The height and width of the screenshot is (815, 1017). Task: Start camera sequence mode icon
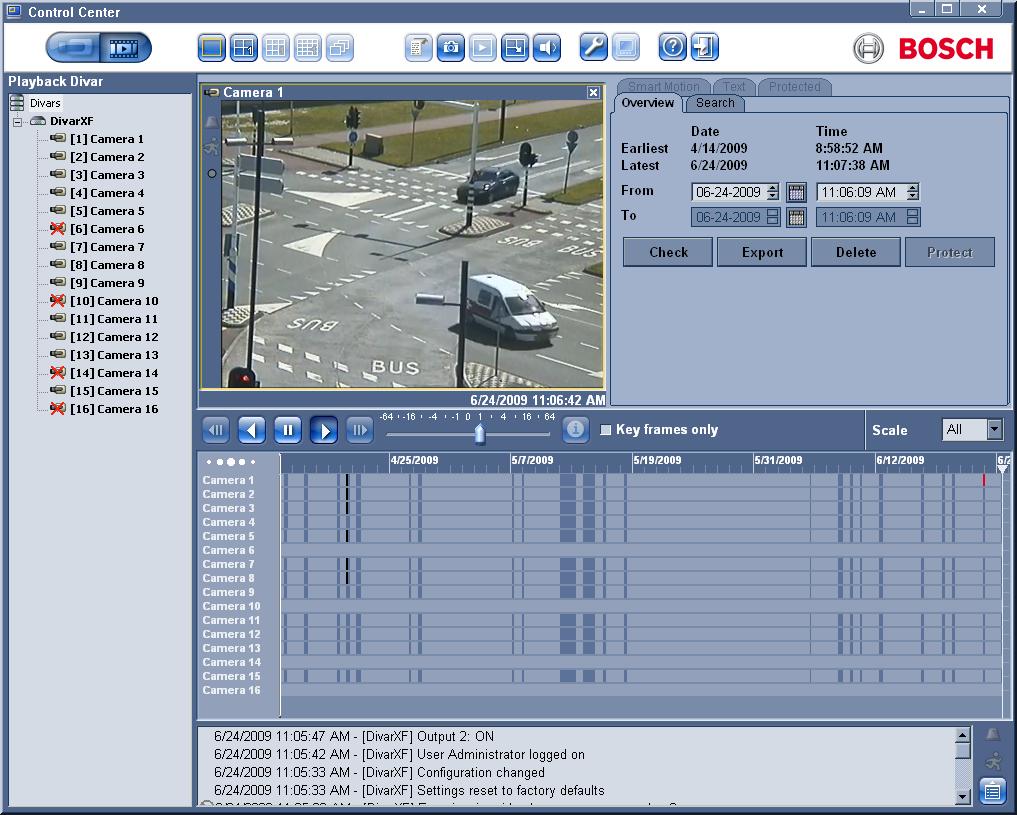pos(340,47)
